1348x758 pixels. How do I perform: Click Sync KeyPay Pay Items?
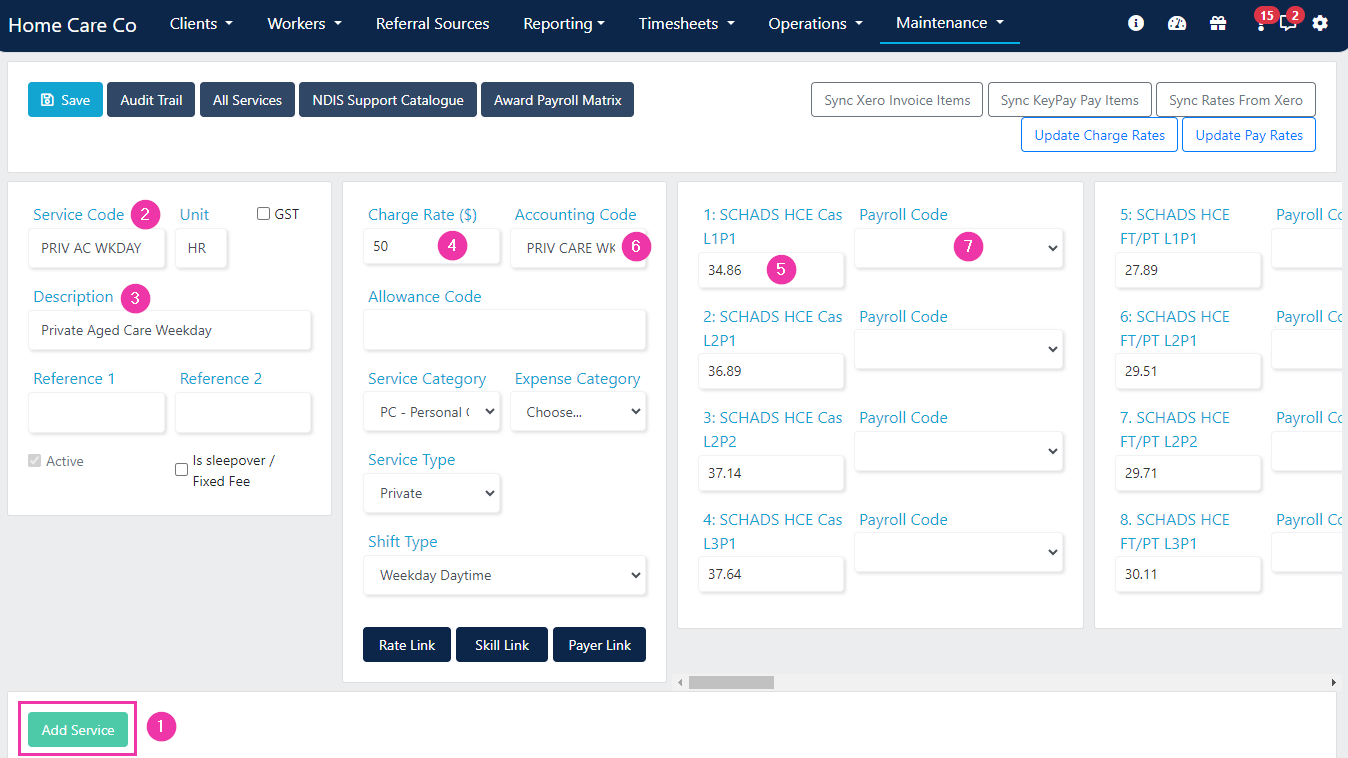tap(1069, 100)
